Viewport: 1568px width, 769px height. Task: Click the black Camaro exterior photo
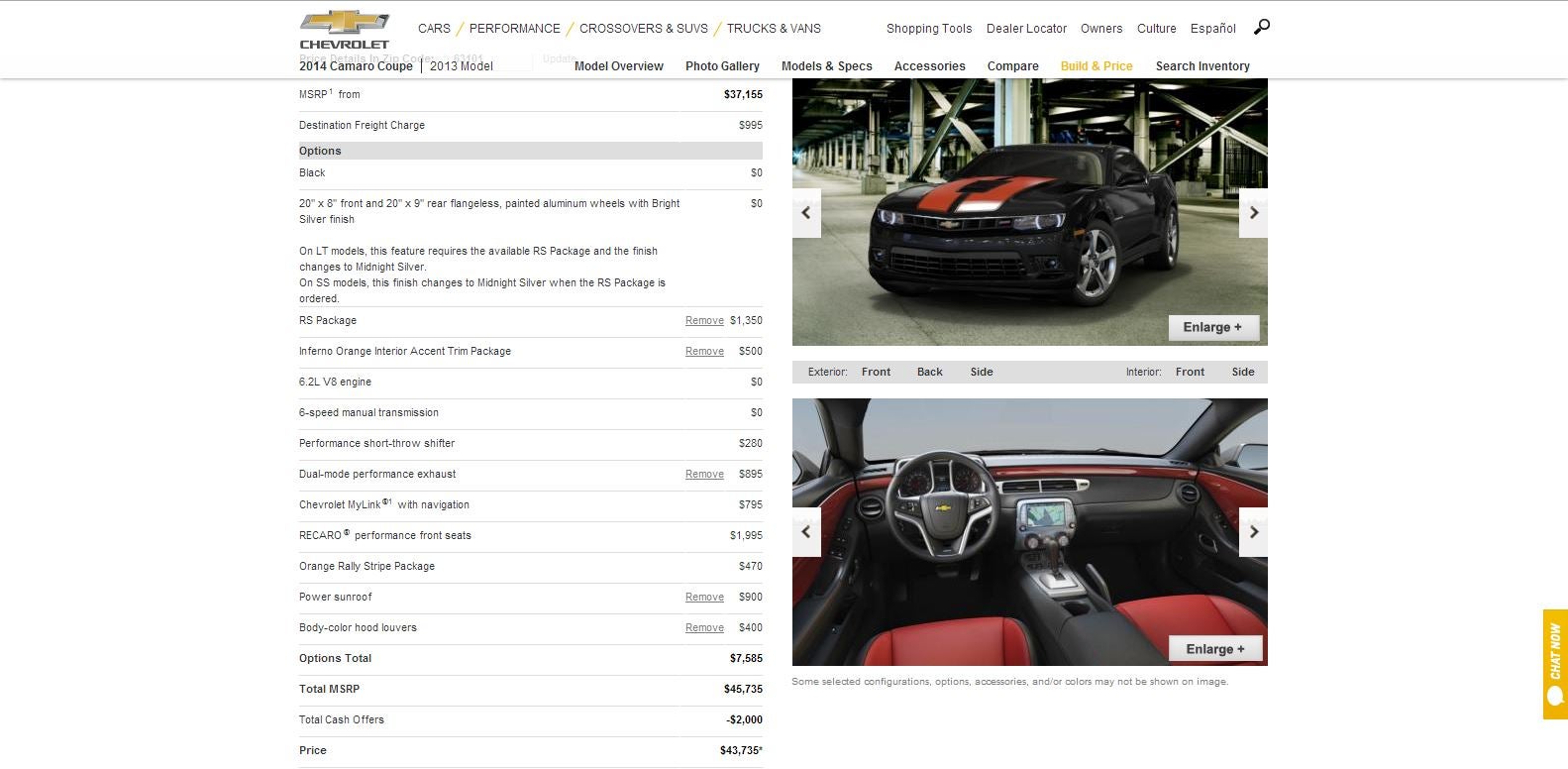(1030, 212)
